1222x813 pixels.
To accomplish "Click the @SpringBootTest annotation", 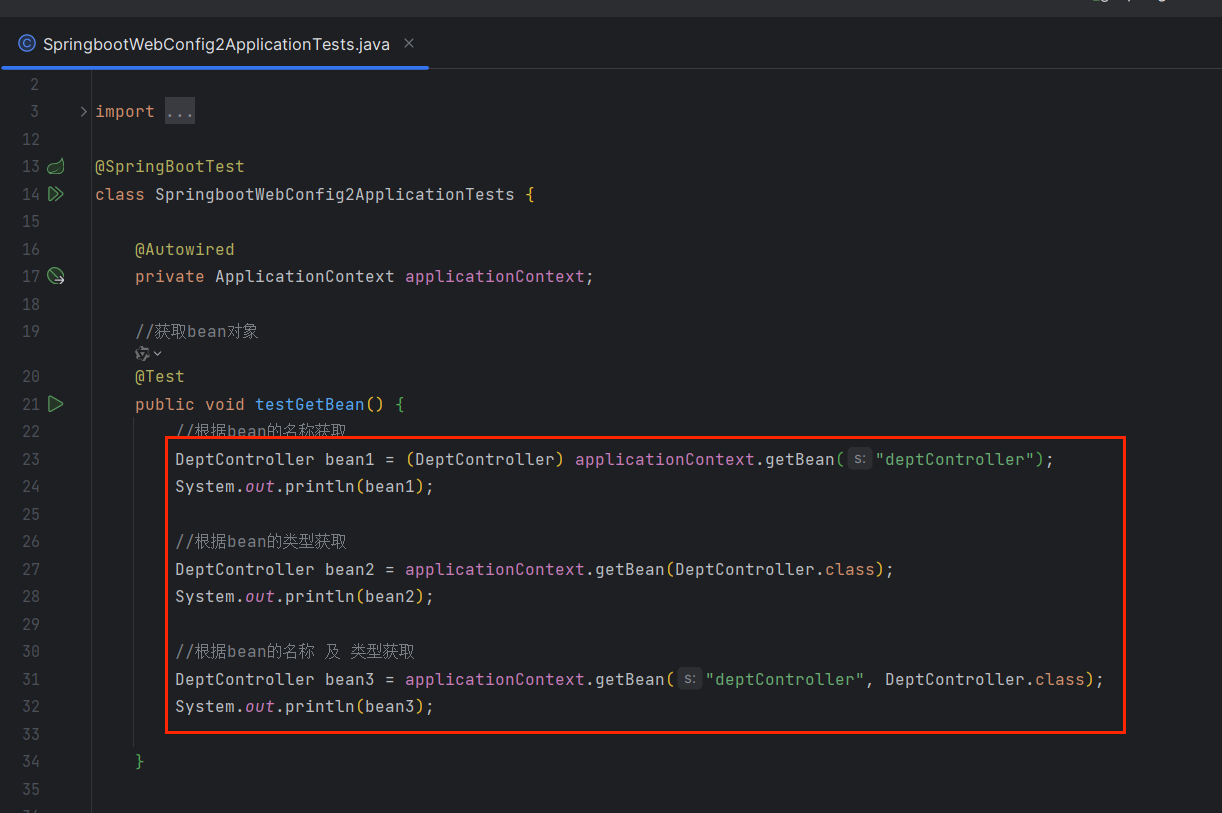I will click(169, 166).
